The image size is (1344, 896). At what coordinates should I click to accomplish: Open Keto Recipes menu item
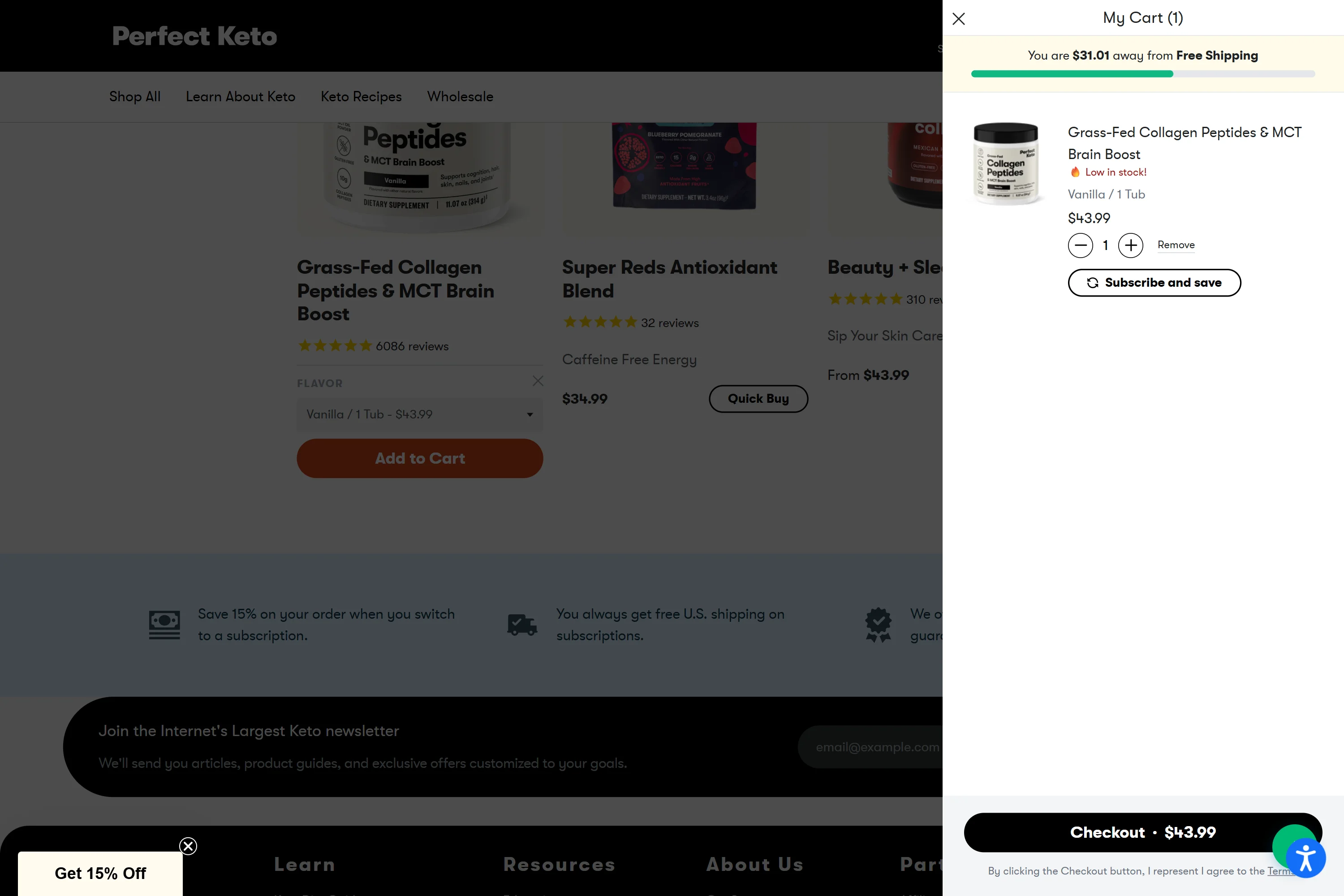tap(361, 97)
